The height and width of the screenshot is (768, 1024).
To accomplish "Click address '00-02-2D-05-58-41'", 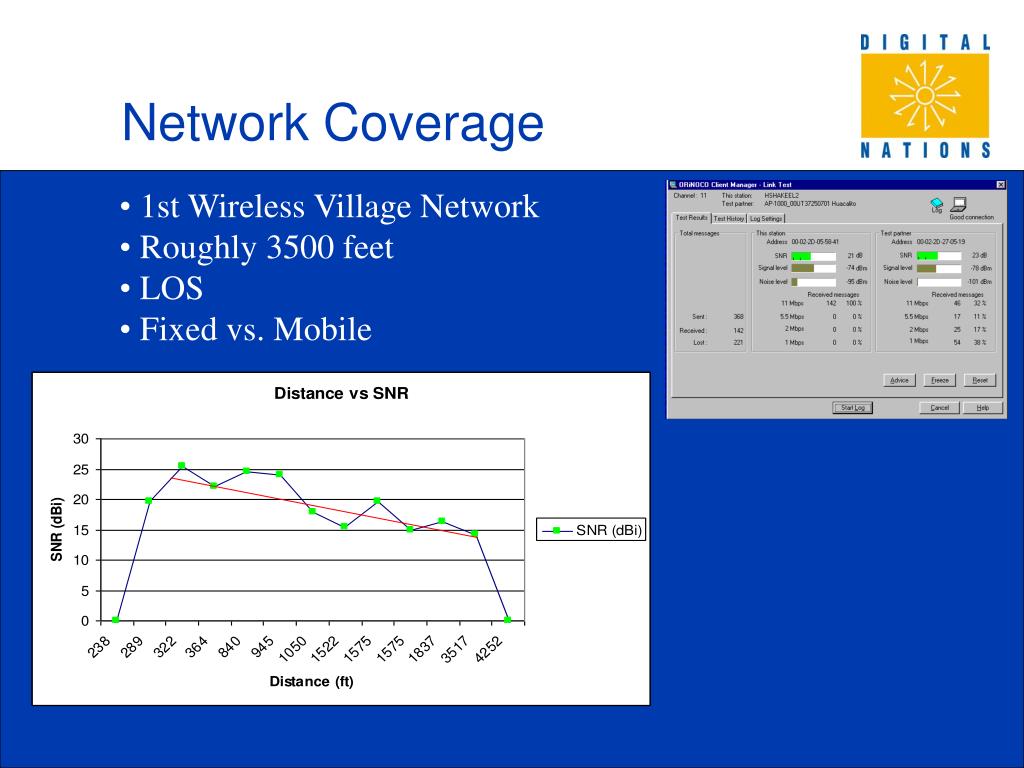I will tap(815, 242).
